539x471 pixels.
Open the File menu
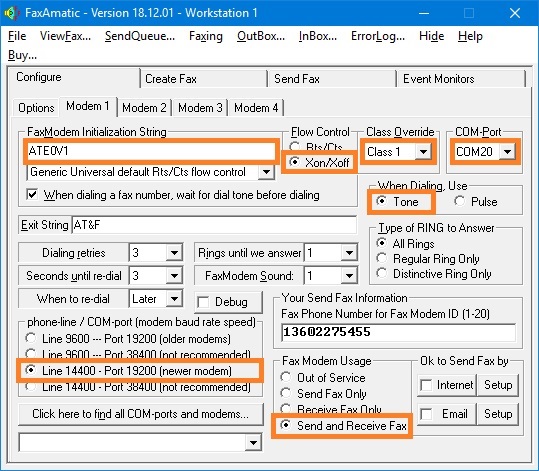[x=17, y=36]
